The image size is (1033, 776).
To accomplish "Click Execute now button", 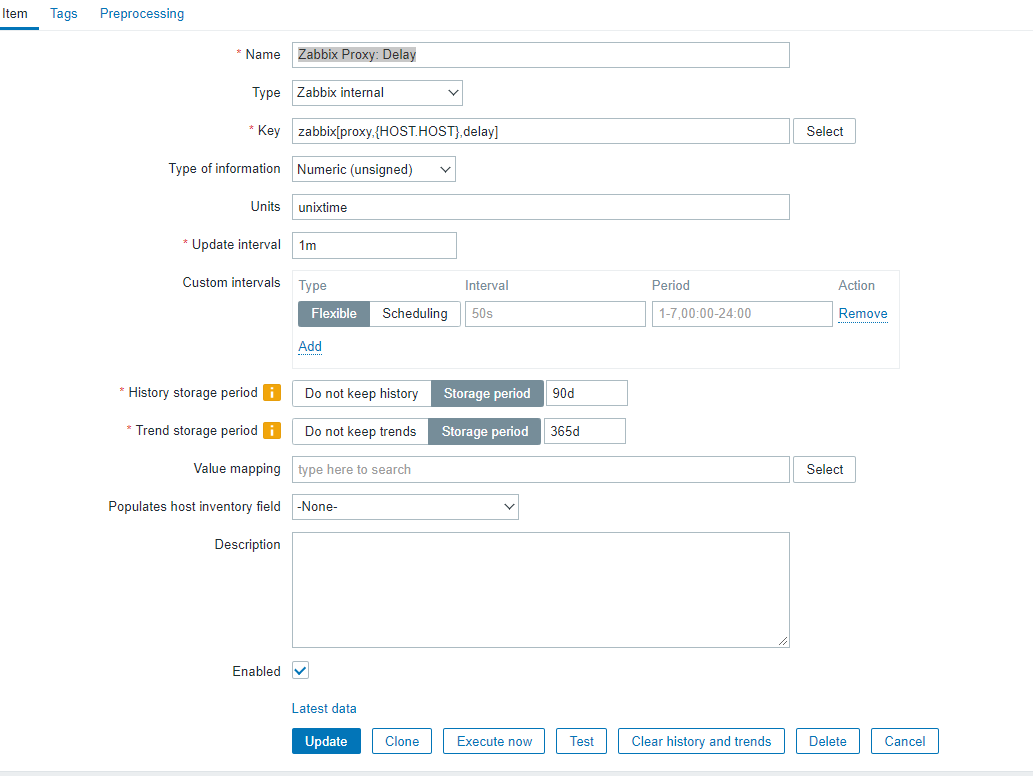I will [494, 741].
